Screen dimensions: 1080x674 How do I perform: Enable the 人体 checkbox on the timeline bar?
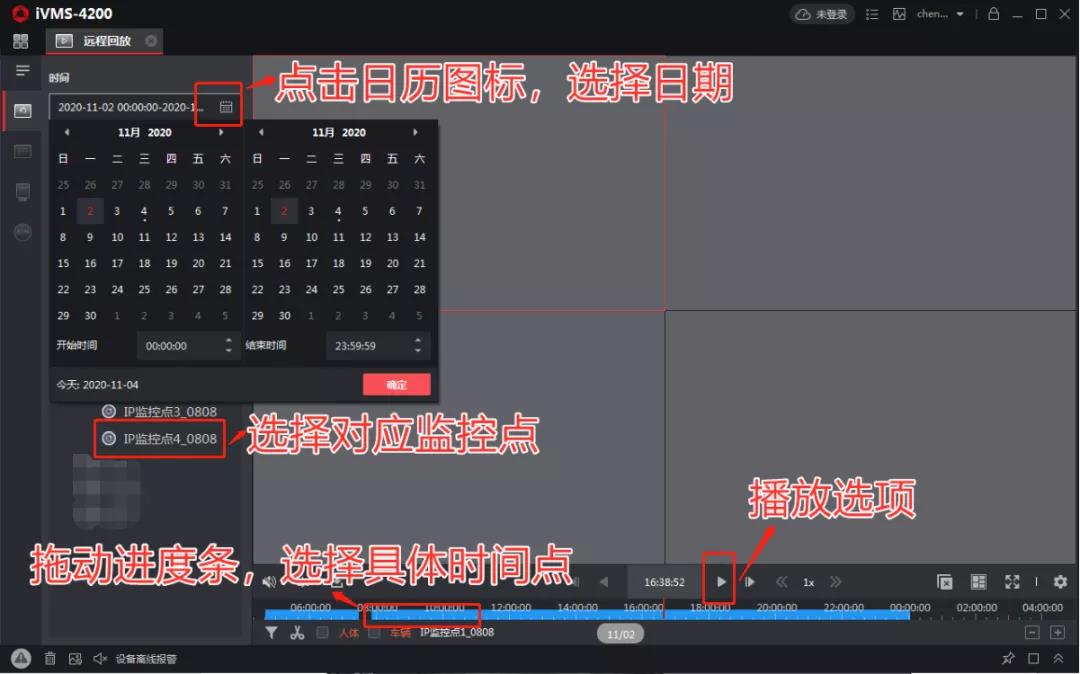point(323,632)
